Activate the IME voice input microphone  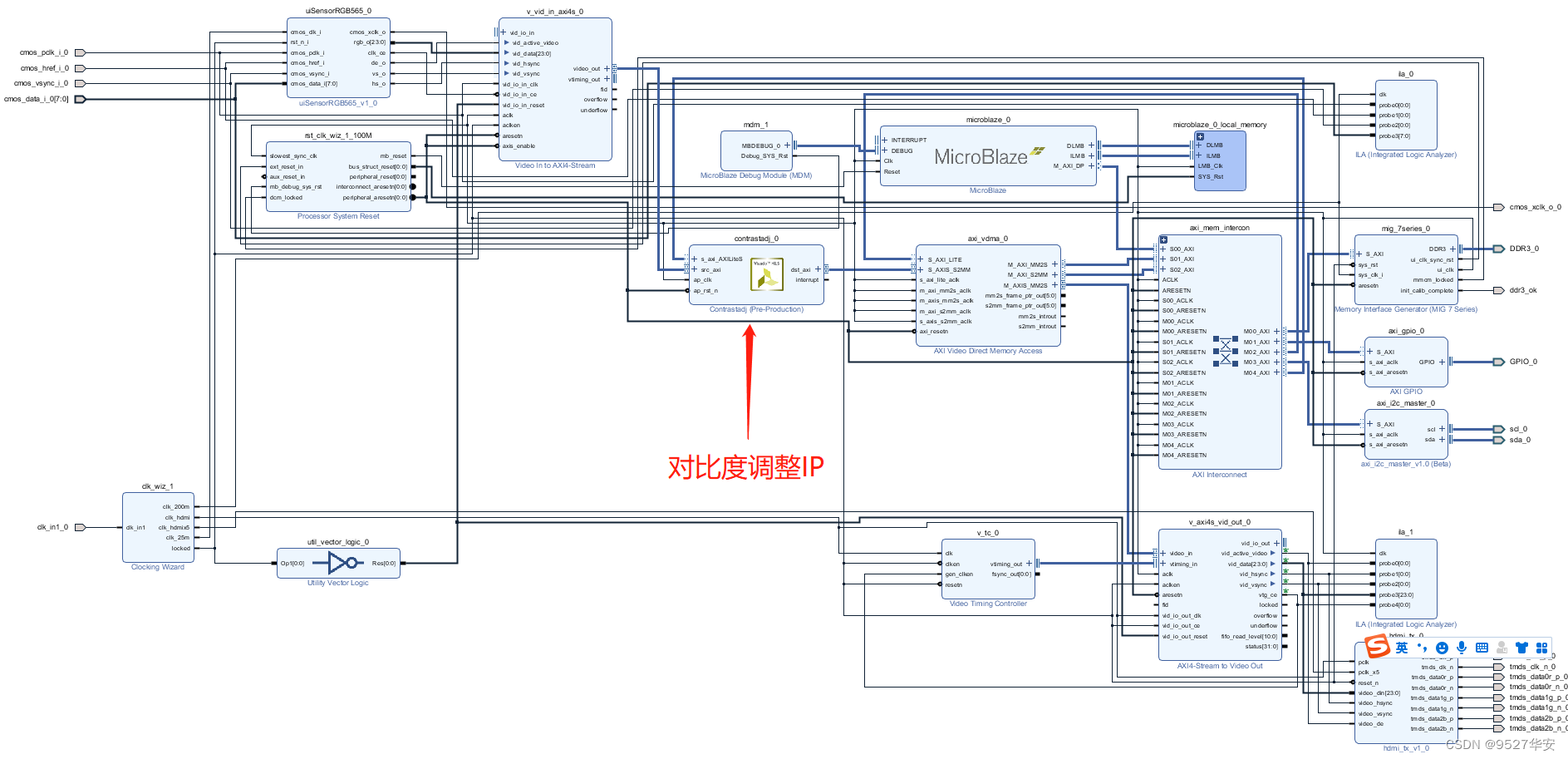click(x=1462, y=648)
